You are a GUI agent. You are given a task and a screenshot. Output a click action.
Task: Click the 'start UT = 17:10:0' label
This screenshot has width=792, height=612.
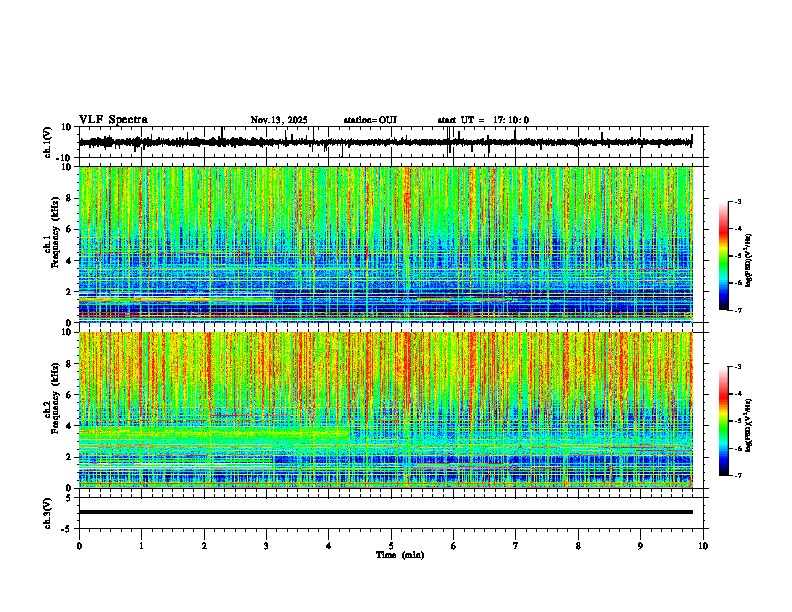coord(483,120)
